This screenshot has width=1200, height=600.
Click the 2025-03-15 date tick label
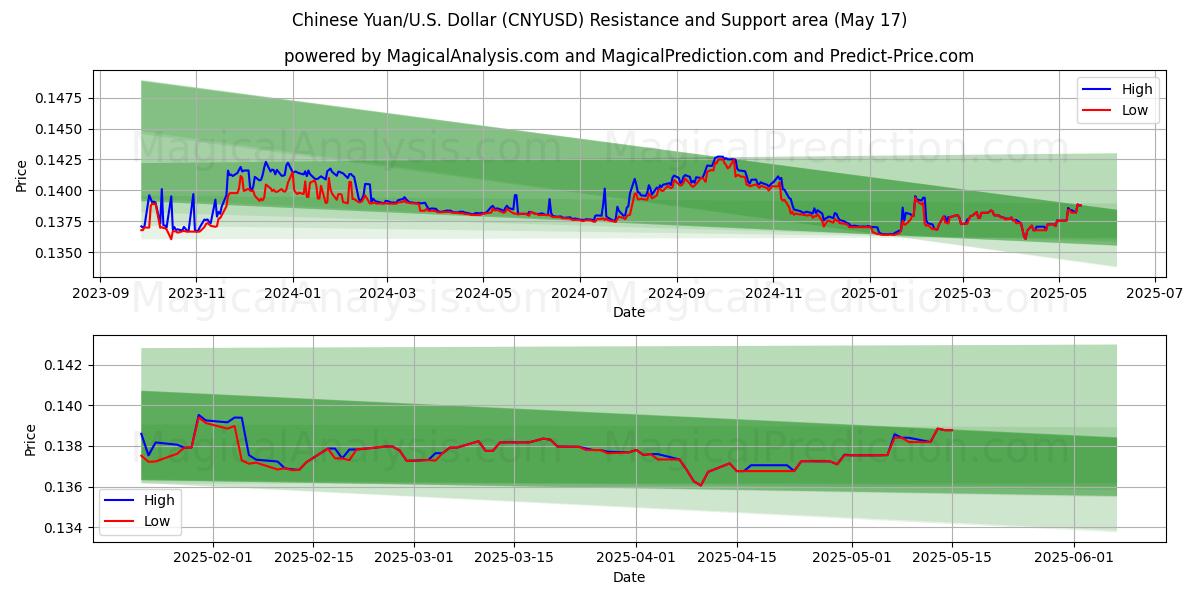coord(514,559)
